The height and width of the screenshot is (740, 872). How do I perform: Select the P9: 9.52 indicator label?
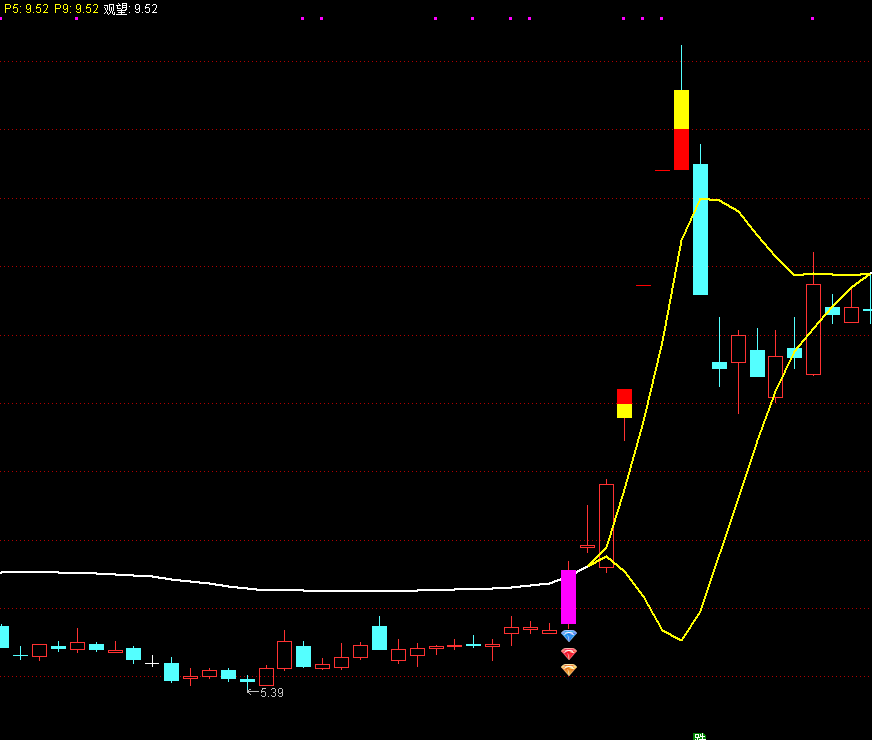coord(76,9)
